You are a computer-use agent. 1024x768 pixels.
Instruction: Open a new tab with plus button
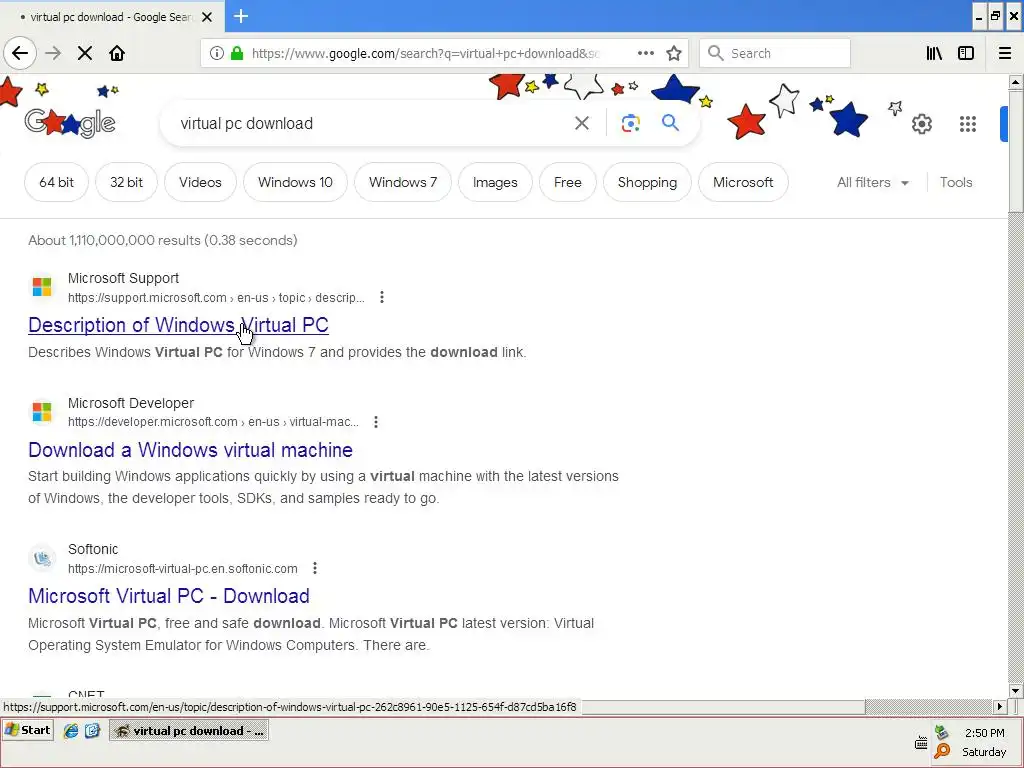pyautogui.click(x=241, y=16)
